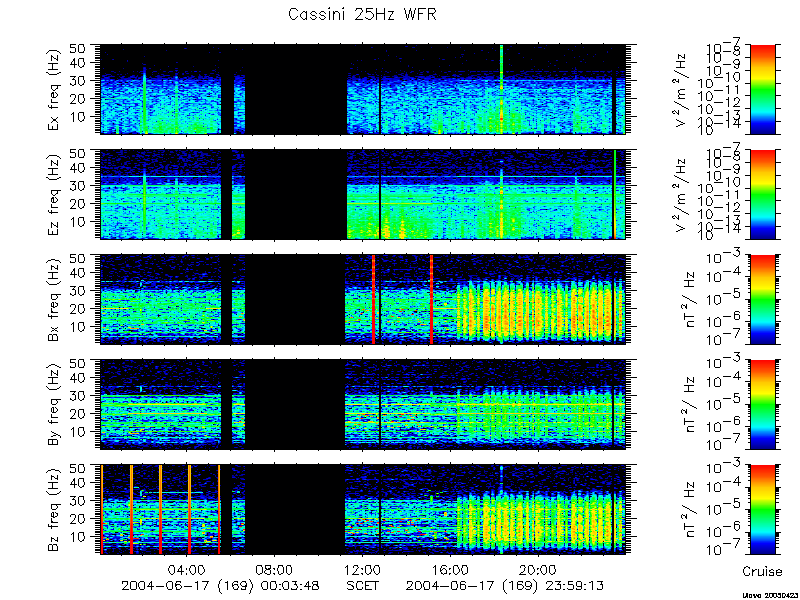Click the "12:00" time axis label
Image resolution: width=800 pixels, height=600 pixels.
363,569
